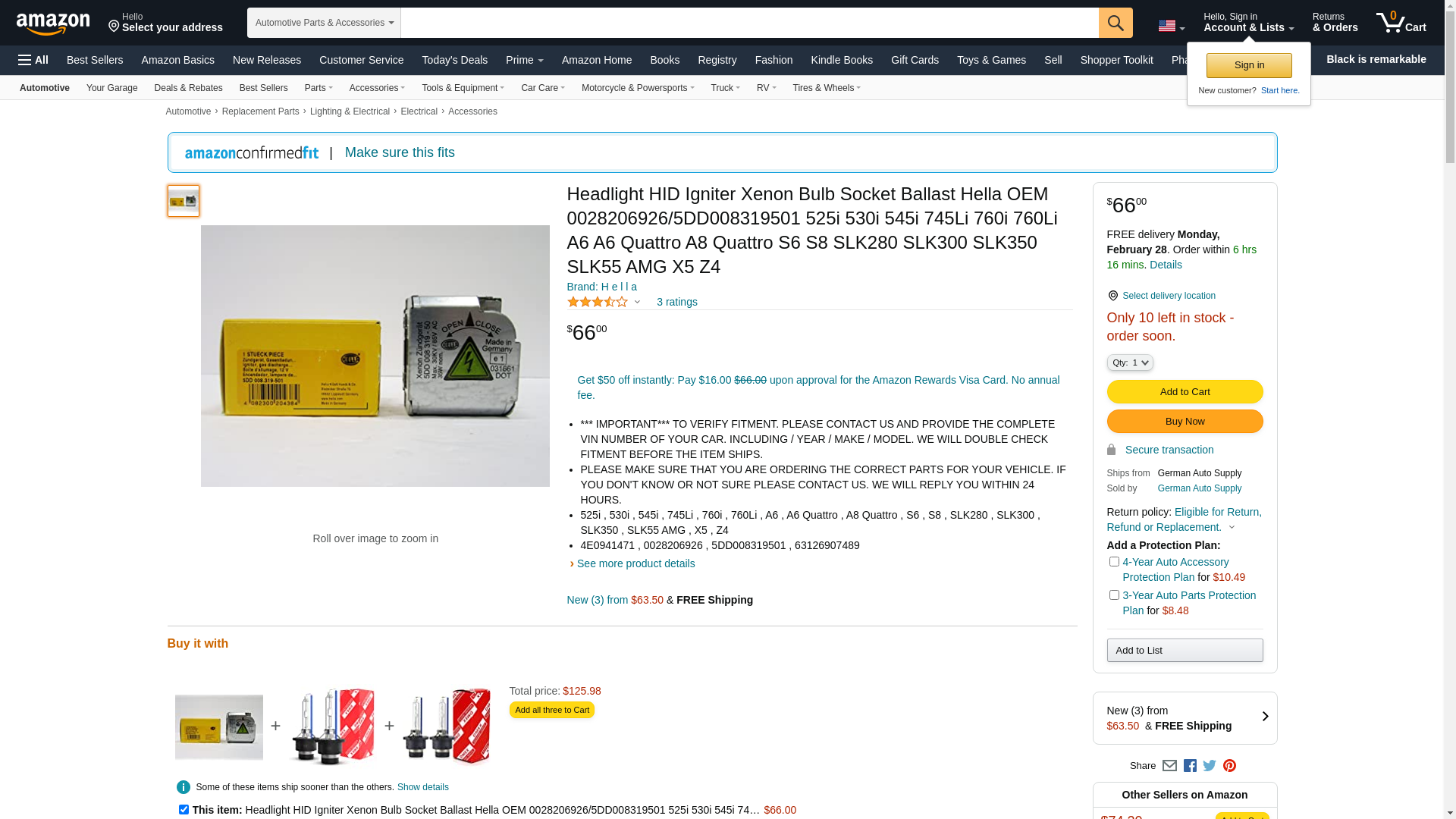This screenshot has height=819, width=1456.
Task: Share product via Pinterest icon
Action: point(1229,766)
